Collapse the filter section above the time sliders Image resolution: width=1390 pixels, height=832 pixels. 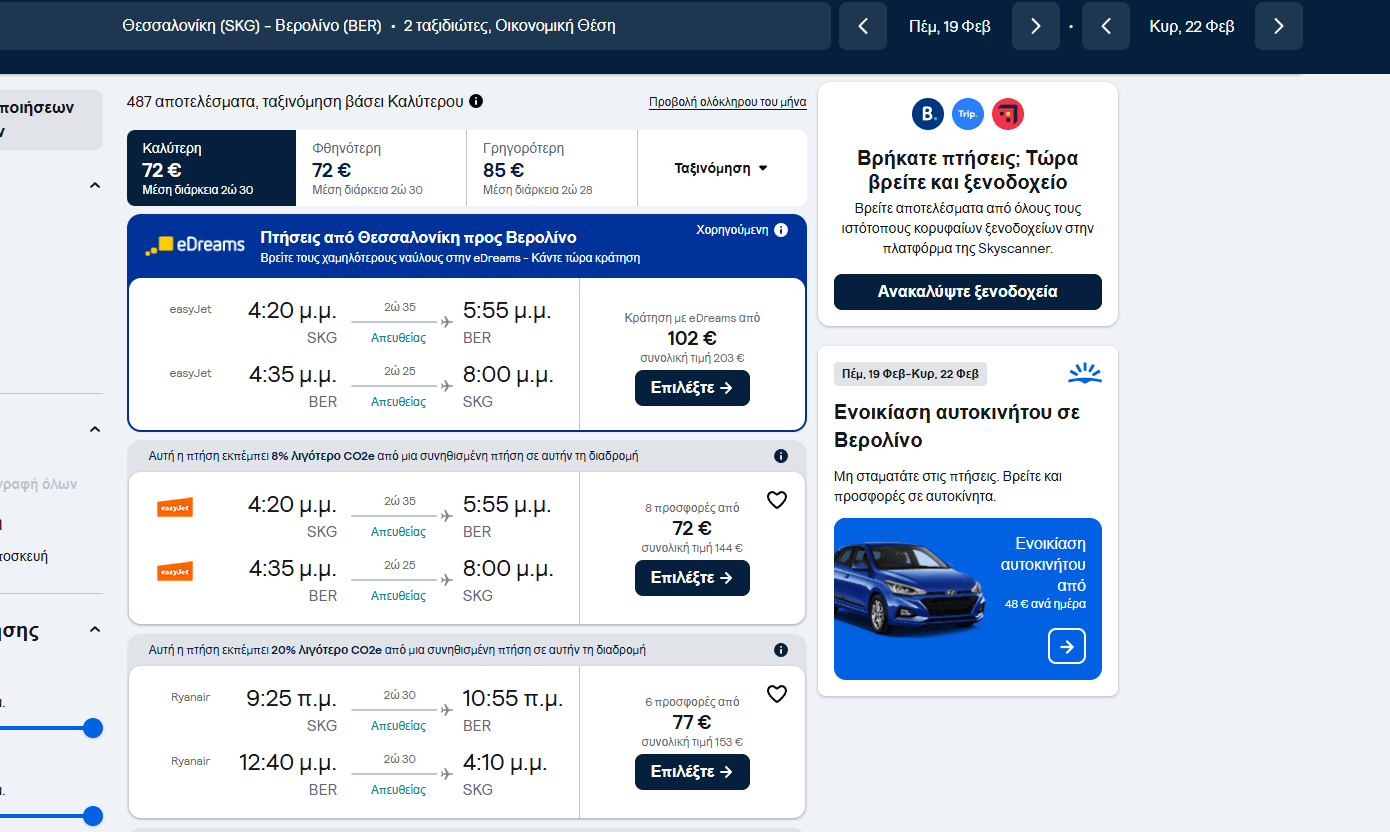[x=95, y=630]
